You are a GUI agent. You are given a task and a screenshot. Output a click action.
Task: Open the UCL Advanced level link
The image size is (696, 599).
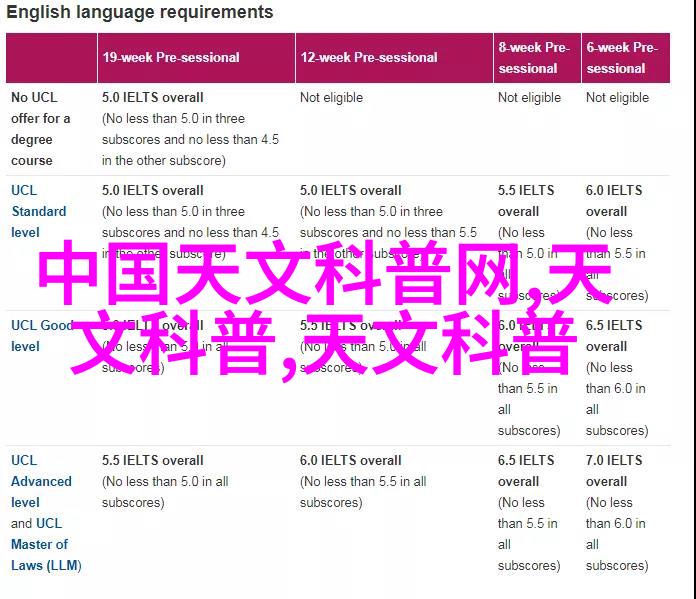click(x=41, y=481)
